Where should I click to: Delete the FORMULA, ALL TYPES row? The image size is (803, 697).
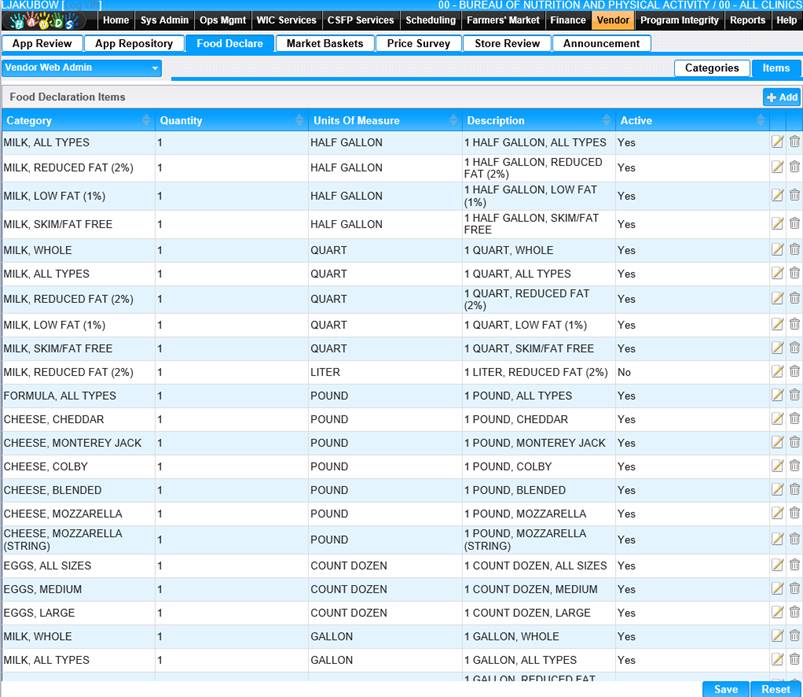click(794, 395)
